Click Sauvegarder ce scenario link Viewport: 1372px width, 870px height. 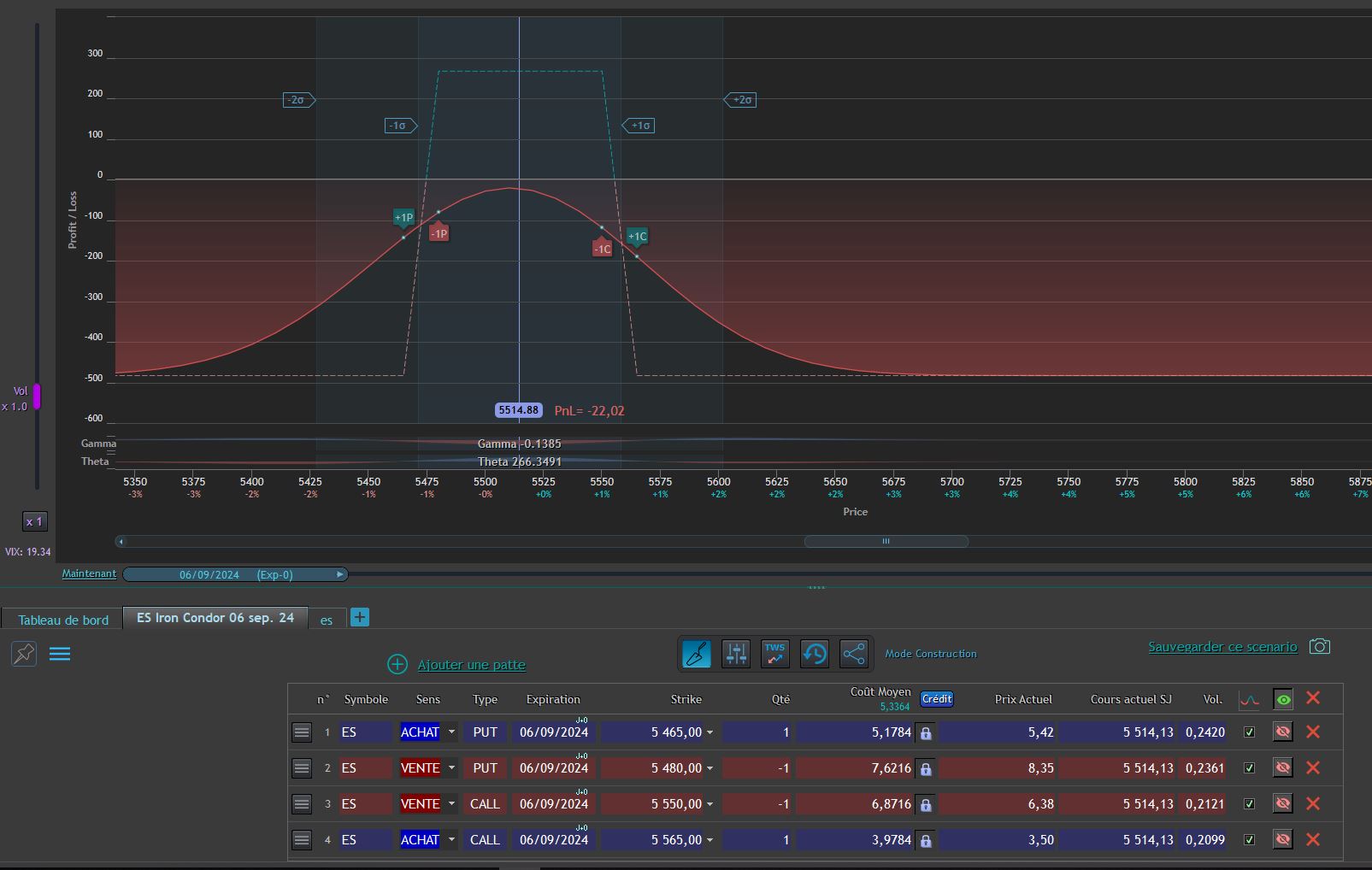1222,647
